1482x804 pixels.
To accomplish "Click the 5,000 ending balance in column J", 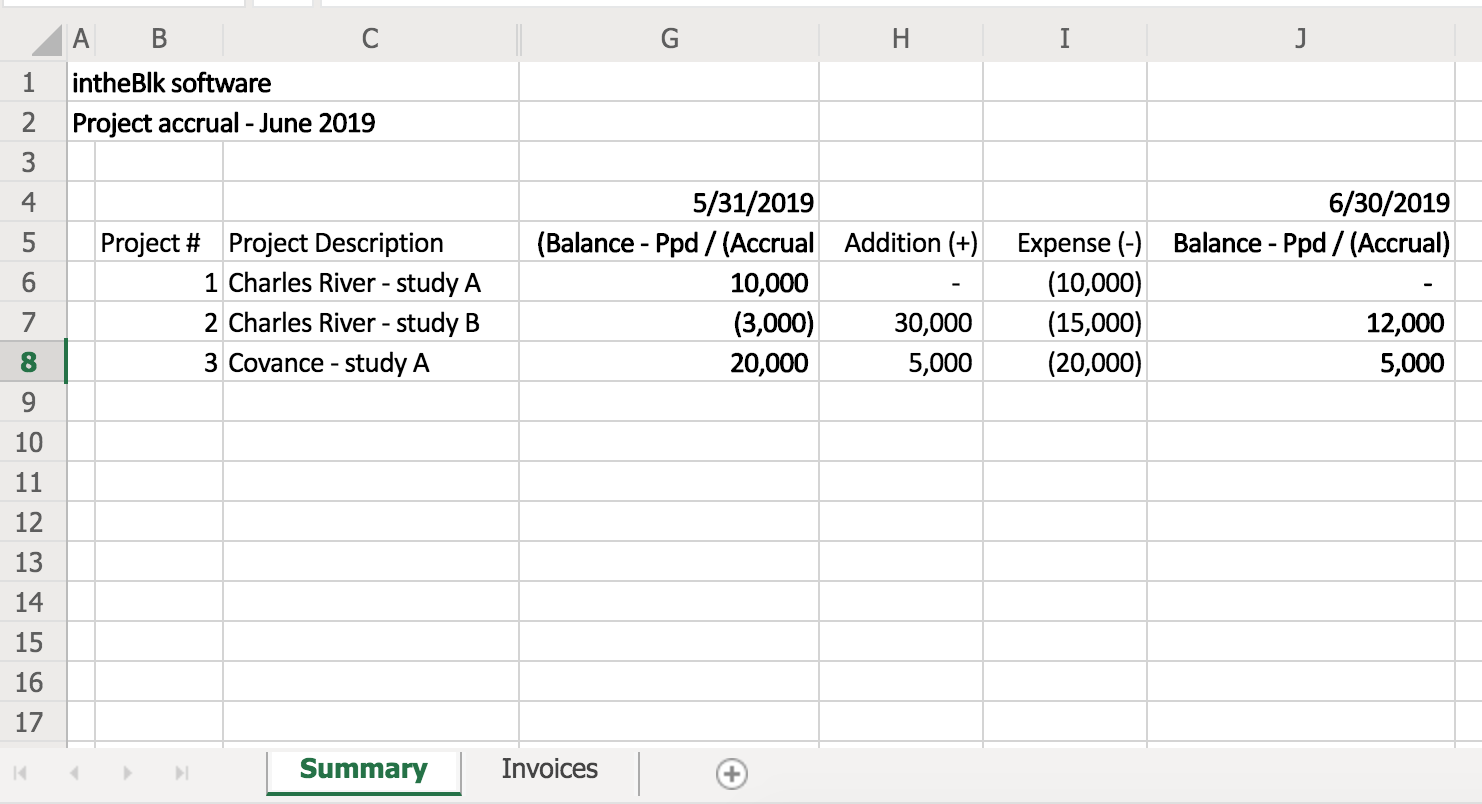I will (x=1301, y=362).
